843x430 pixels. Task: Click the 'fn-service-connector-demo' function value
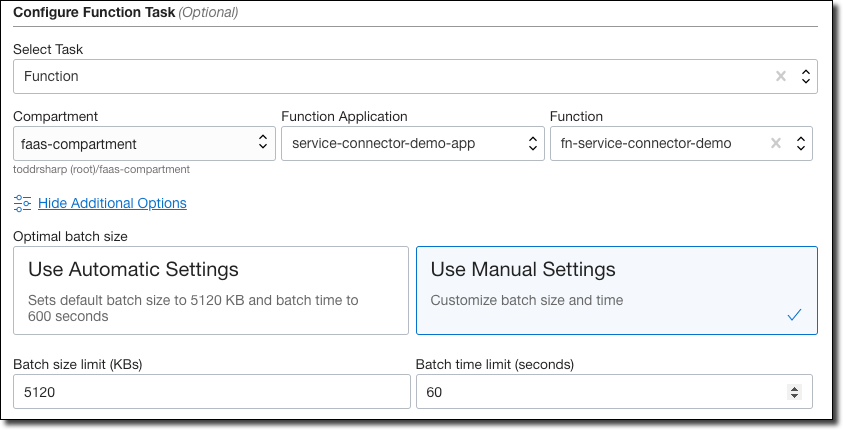[645, 143]
